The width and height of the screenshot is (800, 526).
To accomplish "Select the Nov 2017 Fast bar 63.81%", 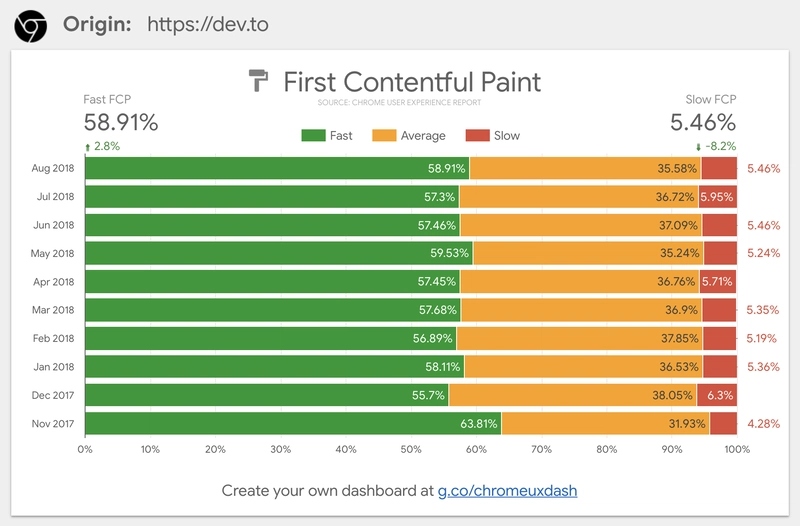I will pos(293,423).
